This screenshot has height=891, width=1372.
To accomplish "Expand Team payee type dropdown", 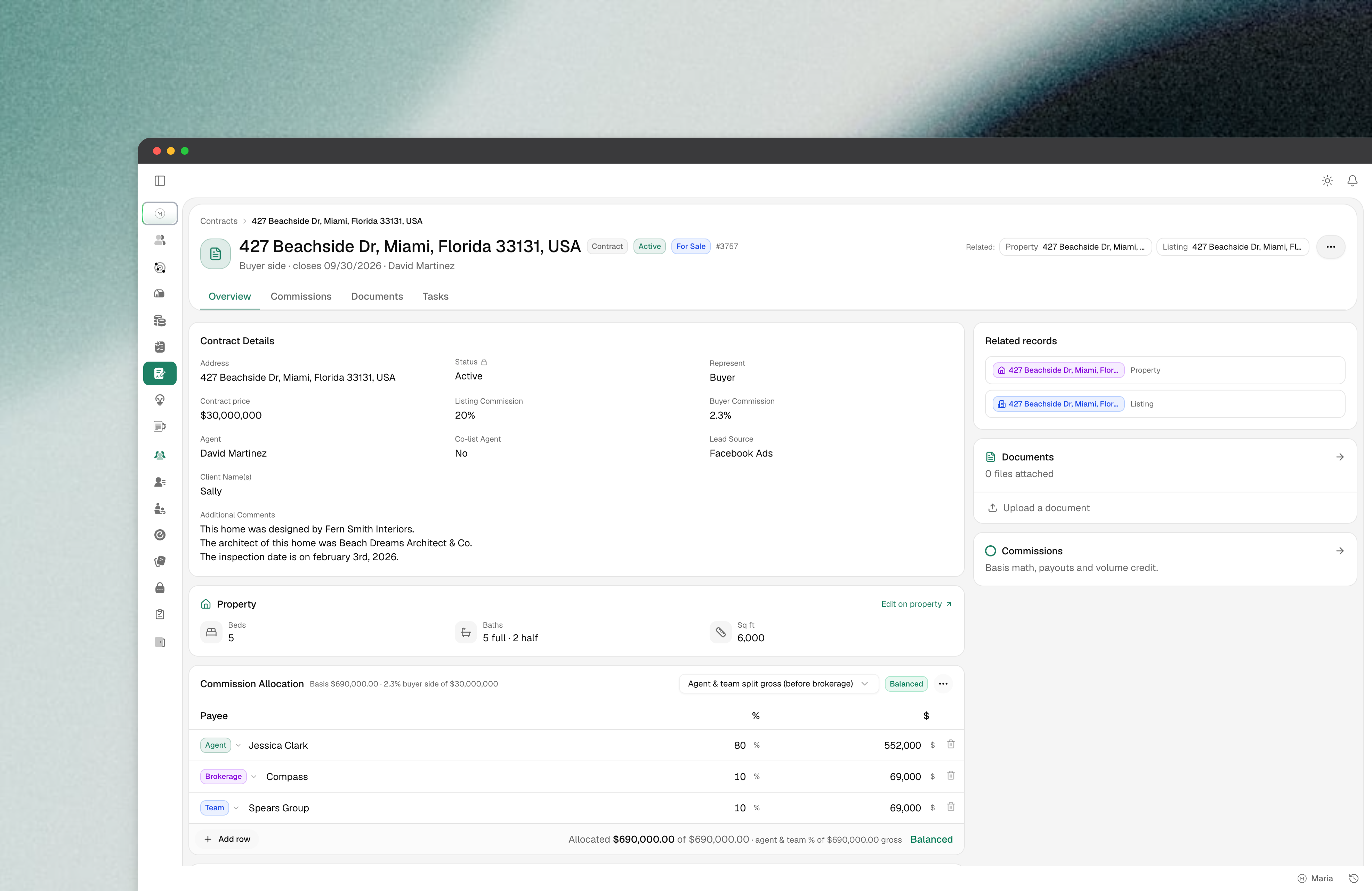I will 236,808.
